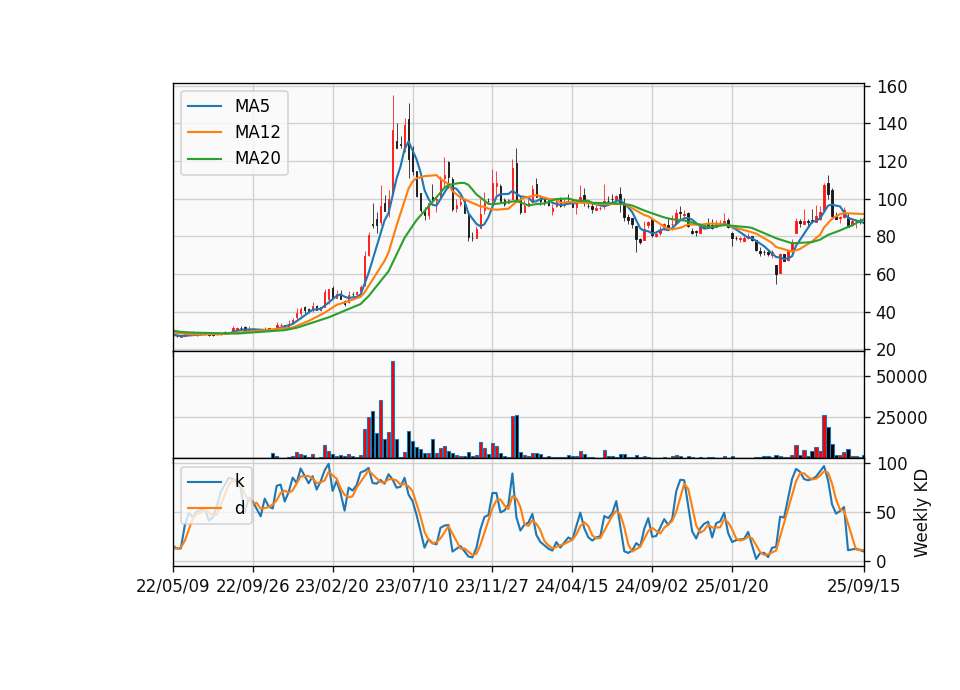Image resolution: width=960 pixels, height=690 pixels.
Task: Click the d legend label in KD panel
Action: (239, 508)
